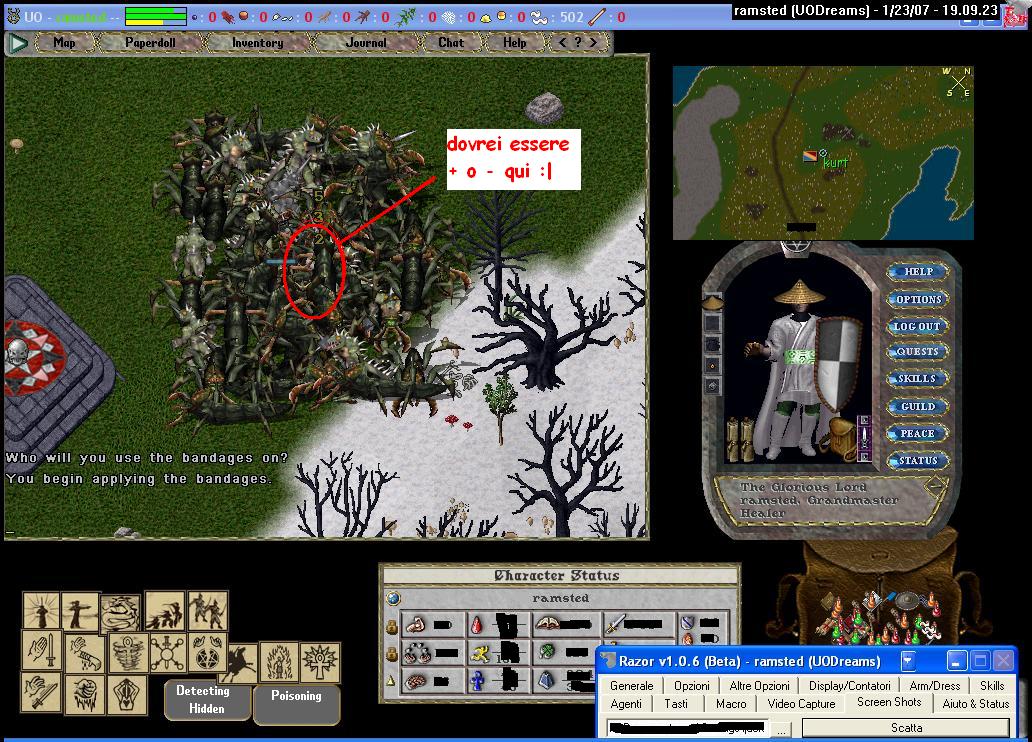Toggle PEACE mode on the paperdoll
Screen dimensions: 1032x742
pyautogui.click(x=916, y=434)
